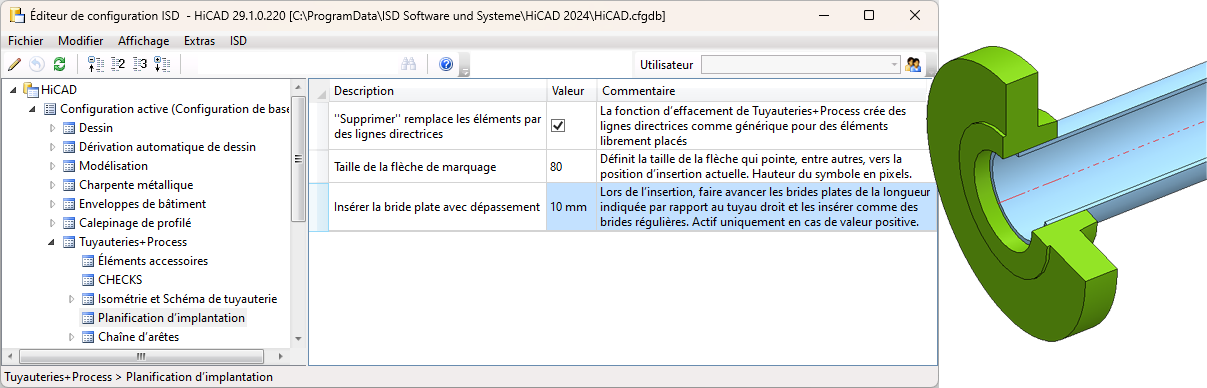Click the blue help question mark icon
This screenshot has height=388, width=1207.
(446, 65)
